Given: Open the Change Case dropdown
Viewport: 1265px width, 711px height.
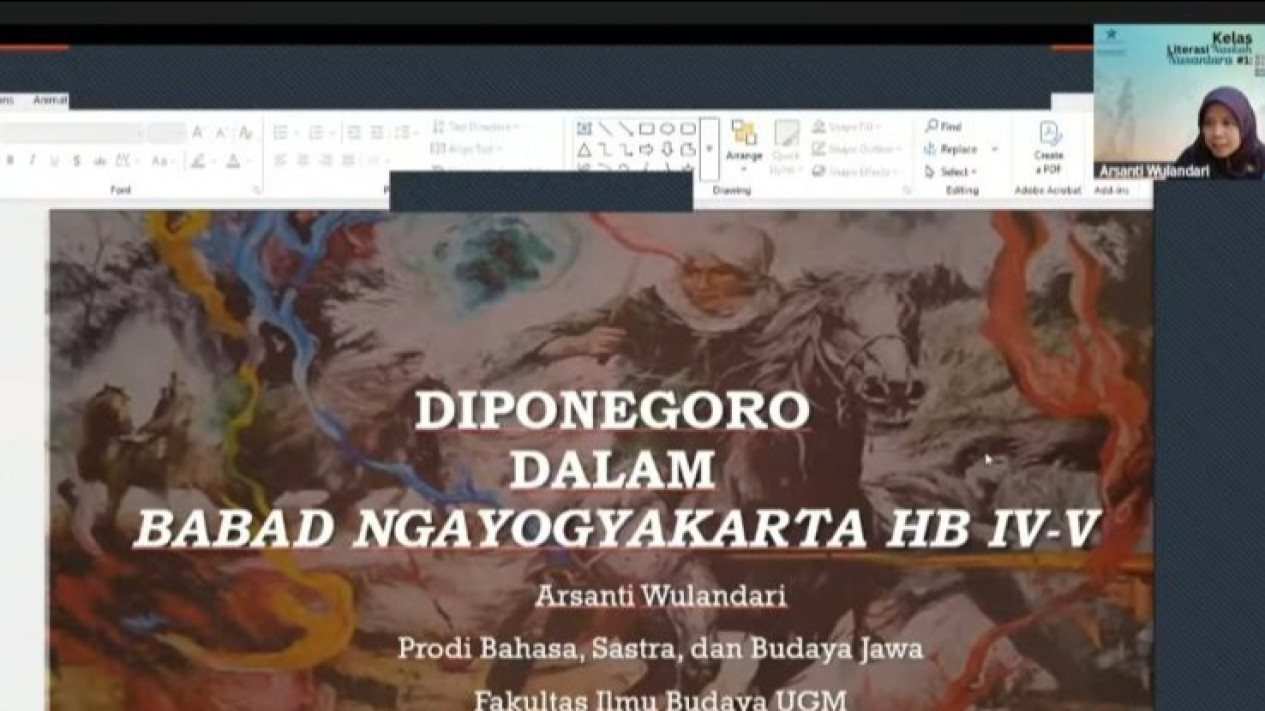Looking at the screenshot, I should [161, 161].
